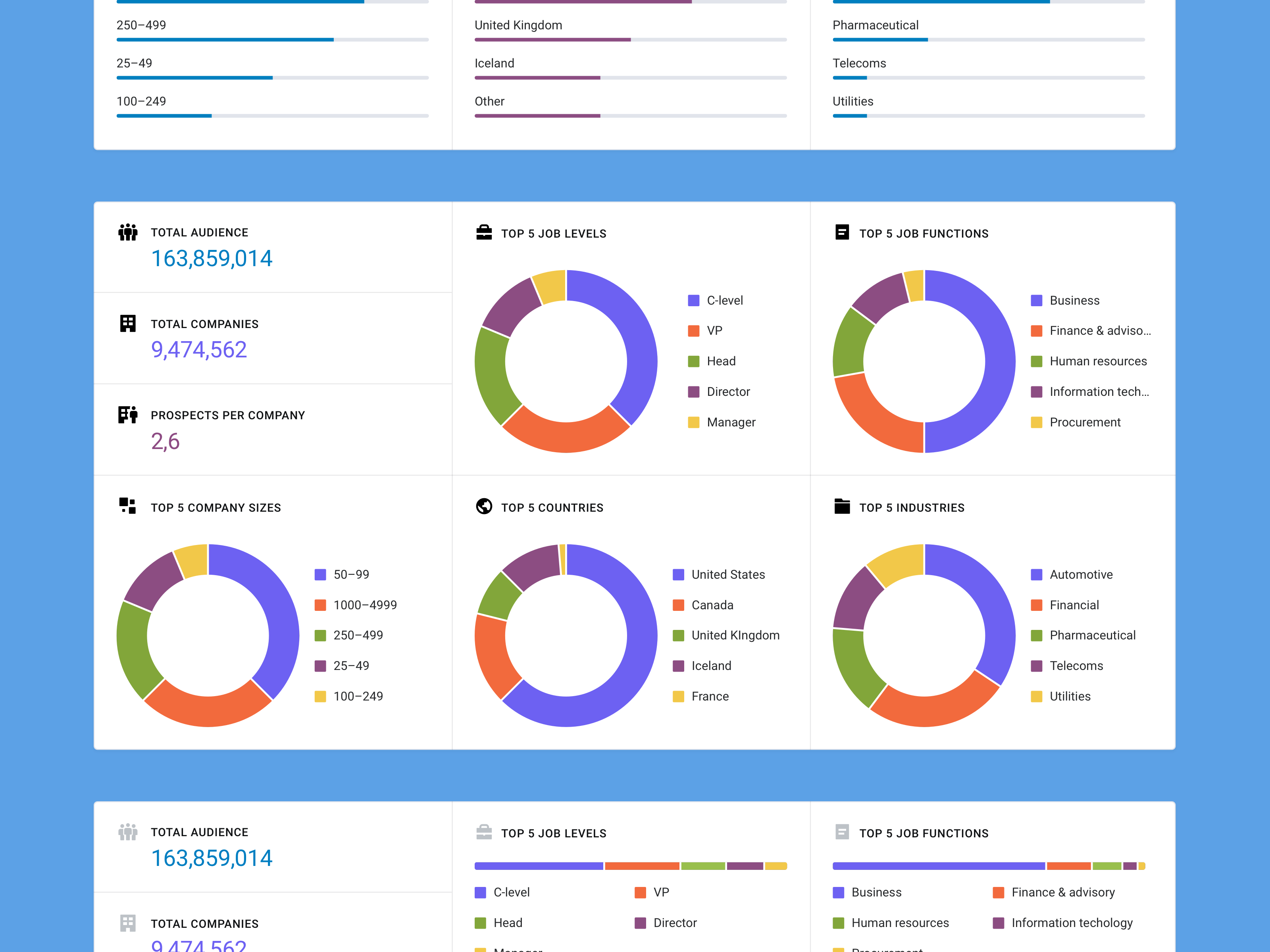This screenshot has width=1270, height=952.
Task: Select the Top 5 Countries chart header
Action: click(x=552, y=507)
